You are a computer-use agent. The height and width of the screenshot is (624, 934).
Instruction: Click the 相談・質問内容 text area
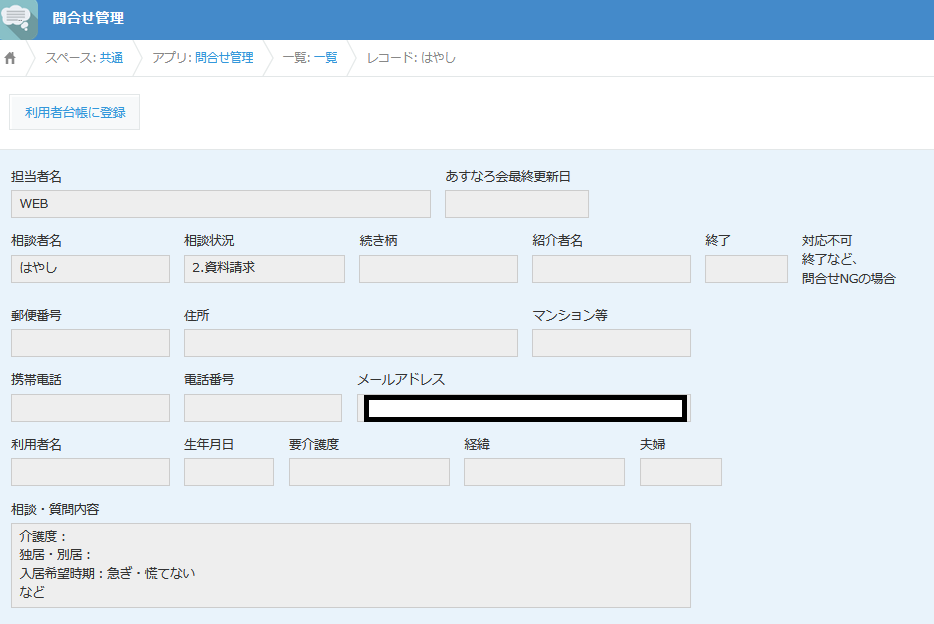(350, 565)
